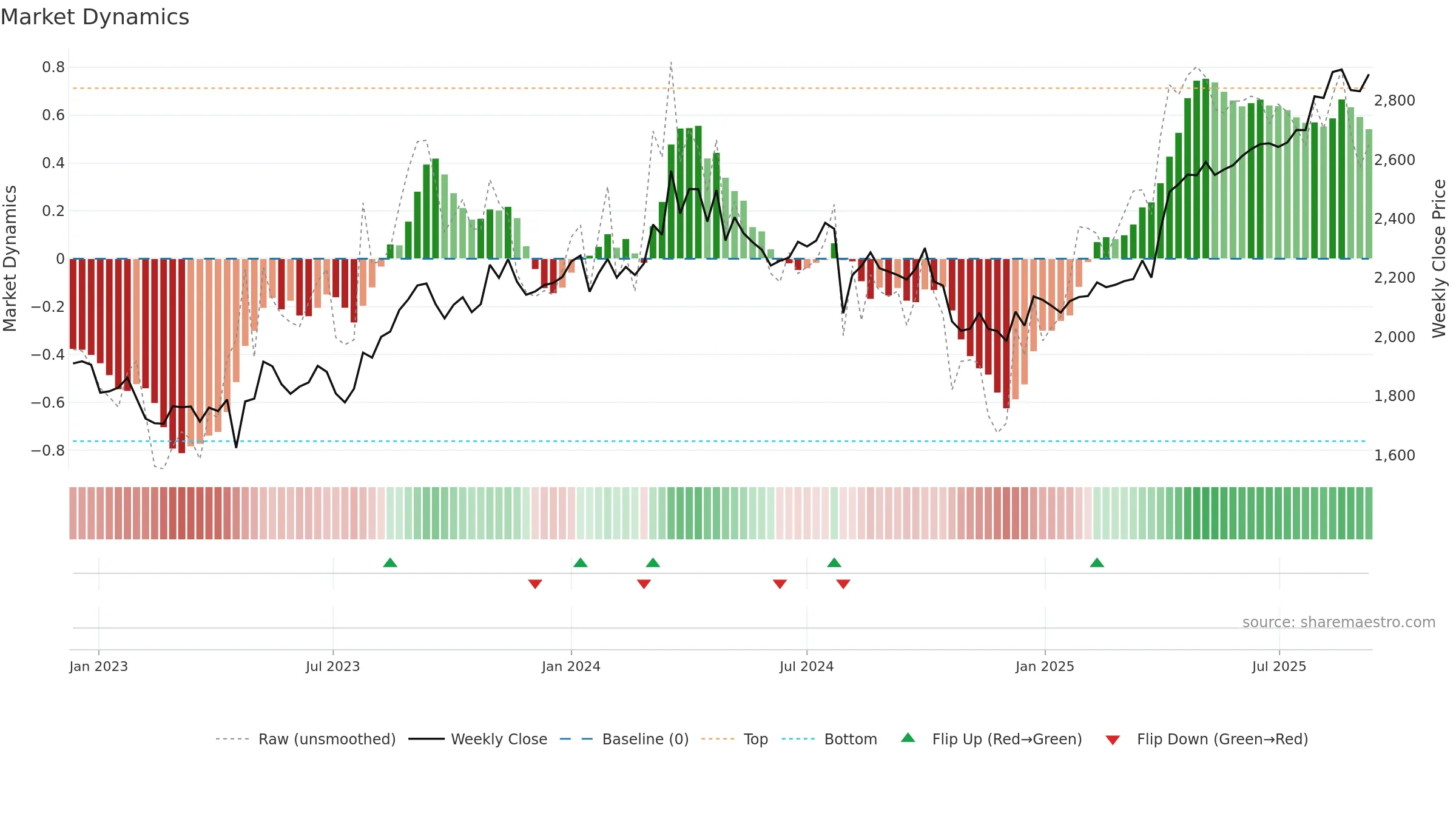Toggle Top legend entry
Image resolution: width=1456 pixels, height=819 pixels.
pyautogui.click(x=735, y=739)
